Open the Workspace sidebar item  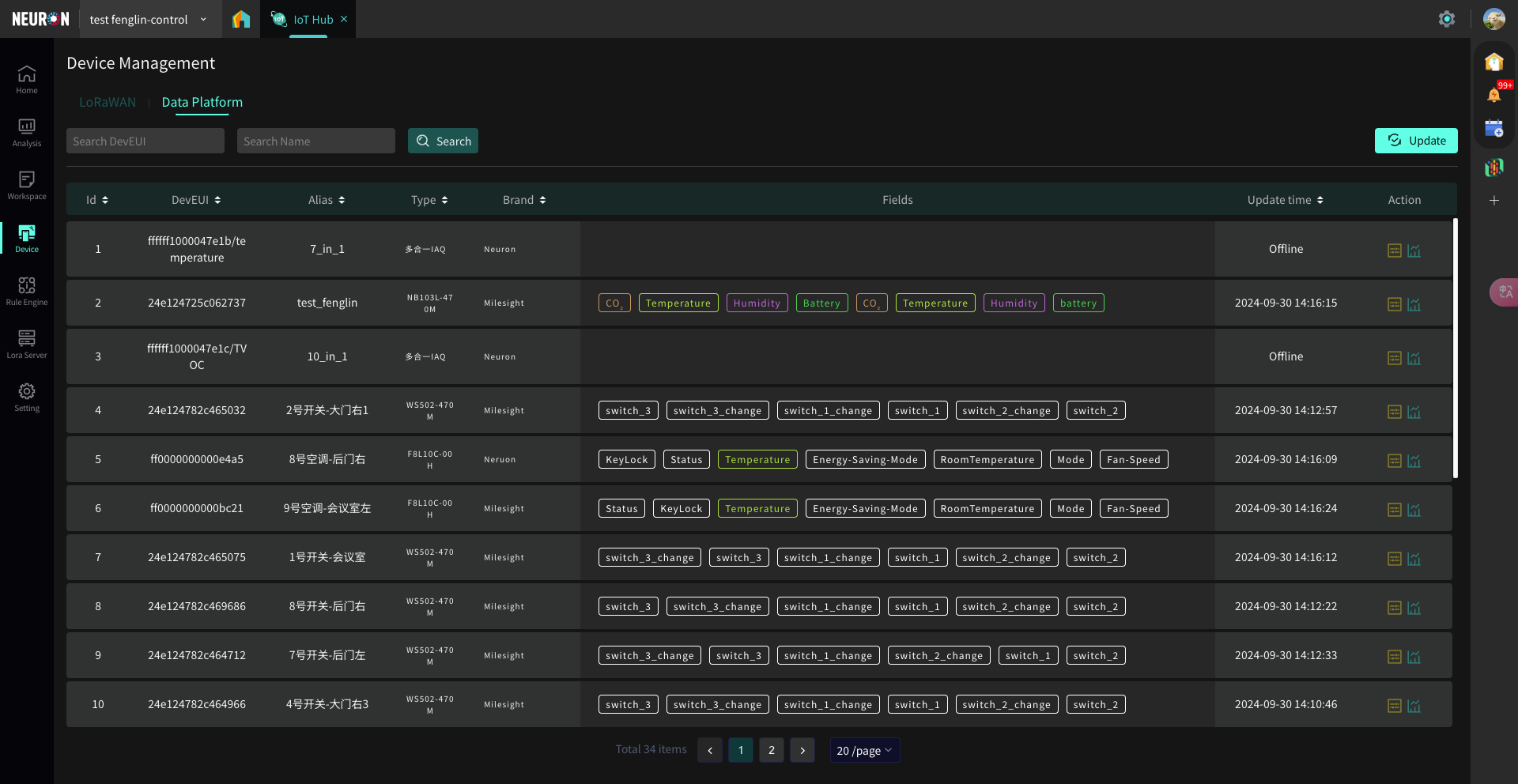pyautogui.click(x=27, y=185)
